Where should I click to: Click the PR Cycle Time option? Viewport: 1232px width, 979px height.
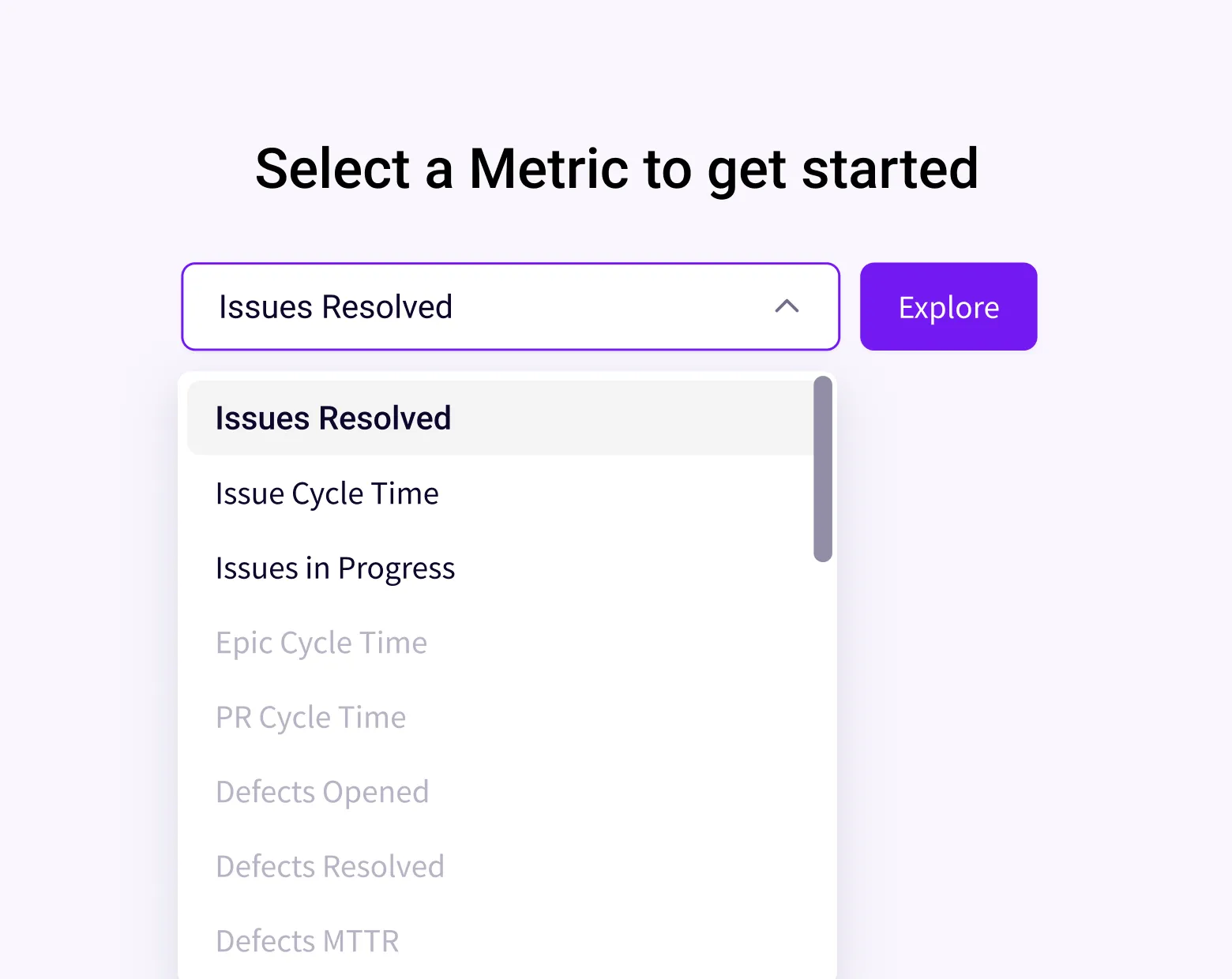[310, 717]
